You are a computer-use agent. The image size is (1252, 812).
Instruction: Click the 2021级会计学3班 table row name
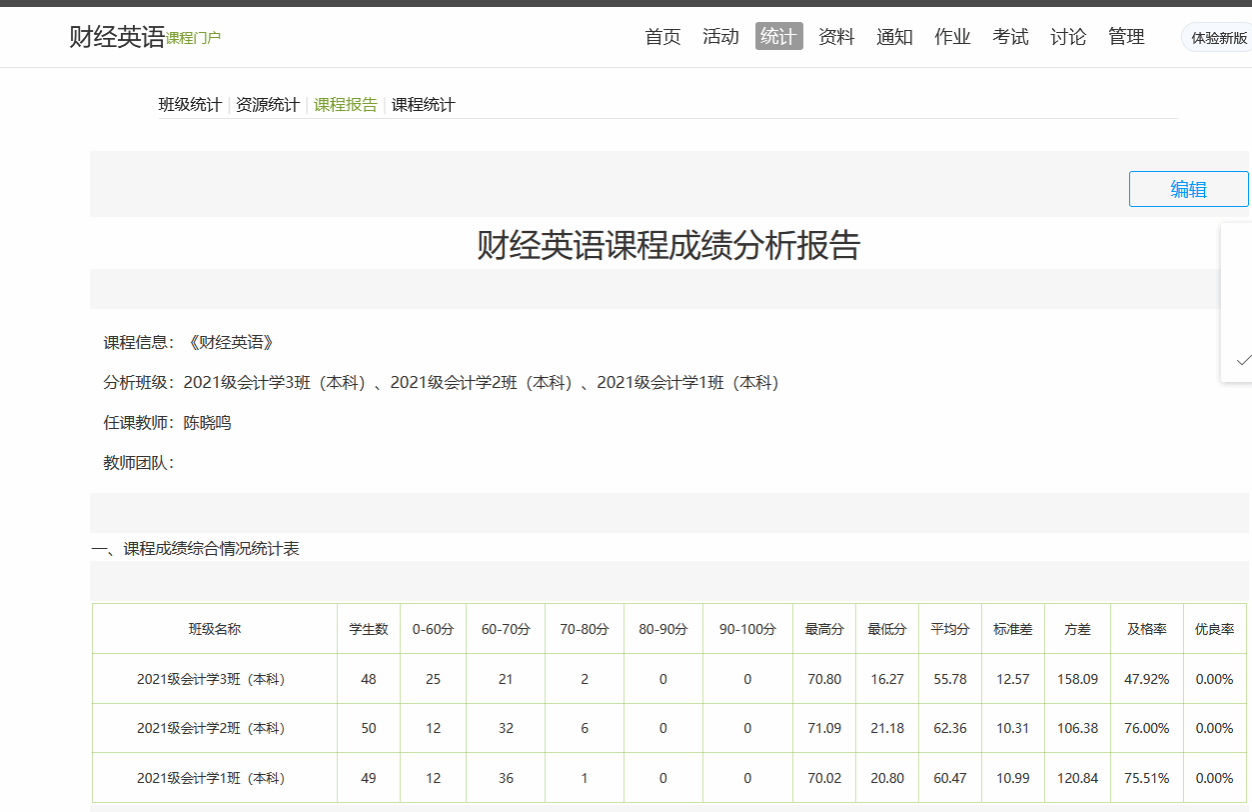pos(211,679)
